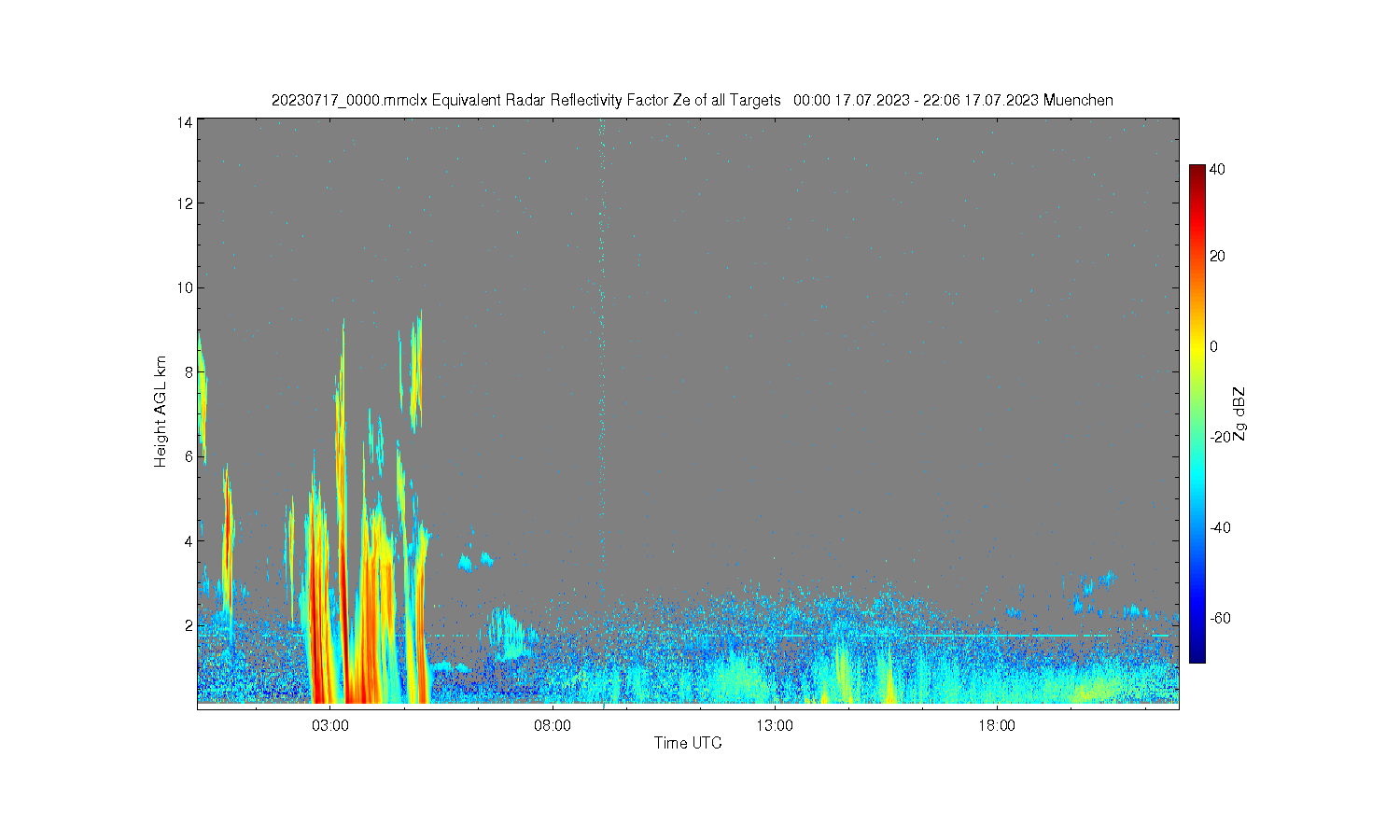
Task: Click the 08:00 time tick label
Action: [x=553, y=725]
